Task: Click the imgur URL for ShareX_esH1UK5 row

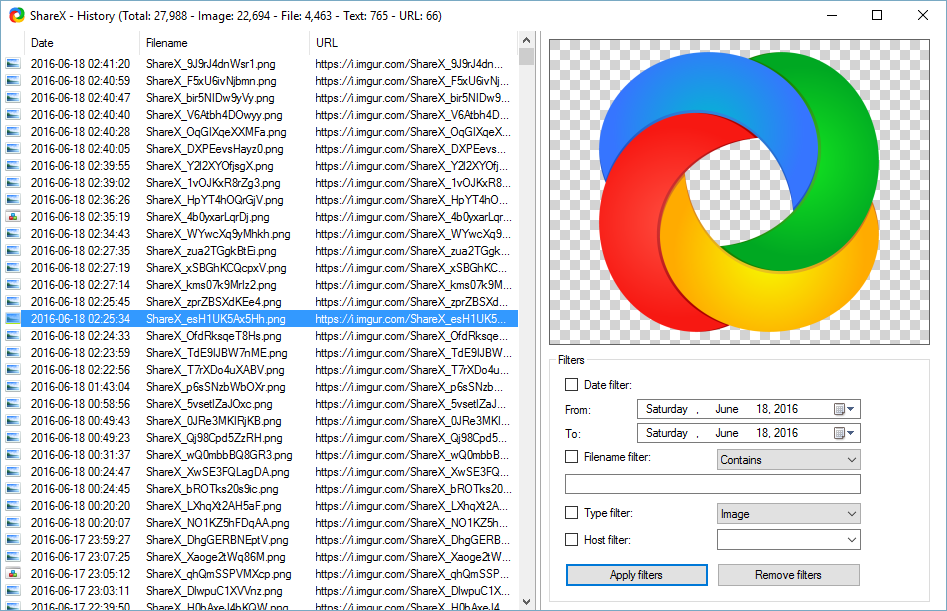Action: coord(411,318)
